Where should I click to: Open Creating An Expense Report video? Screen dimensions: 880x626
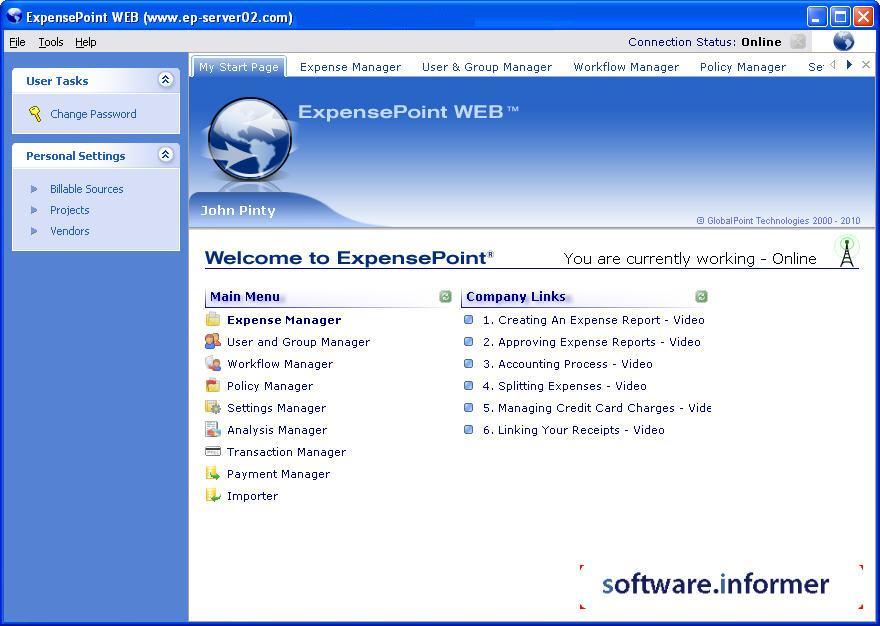[x=593, y=320]
